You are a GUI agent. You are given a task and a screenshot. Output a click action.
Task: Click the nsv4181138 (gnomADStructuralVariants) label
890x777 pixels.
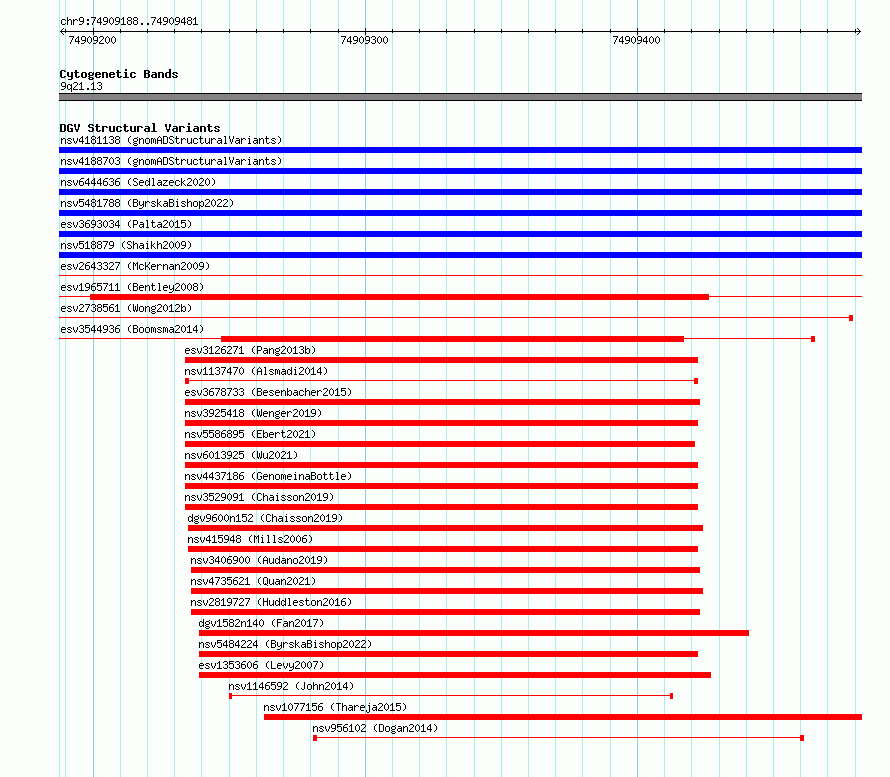[x=171, y=140]
